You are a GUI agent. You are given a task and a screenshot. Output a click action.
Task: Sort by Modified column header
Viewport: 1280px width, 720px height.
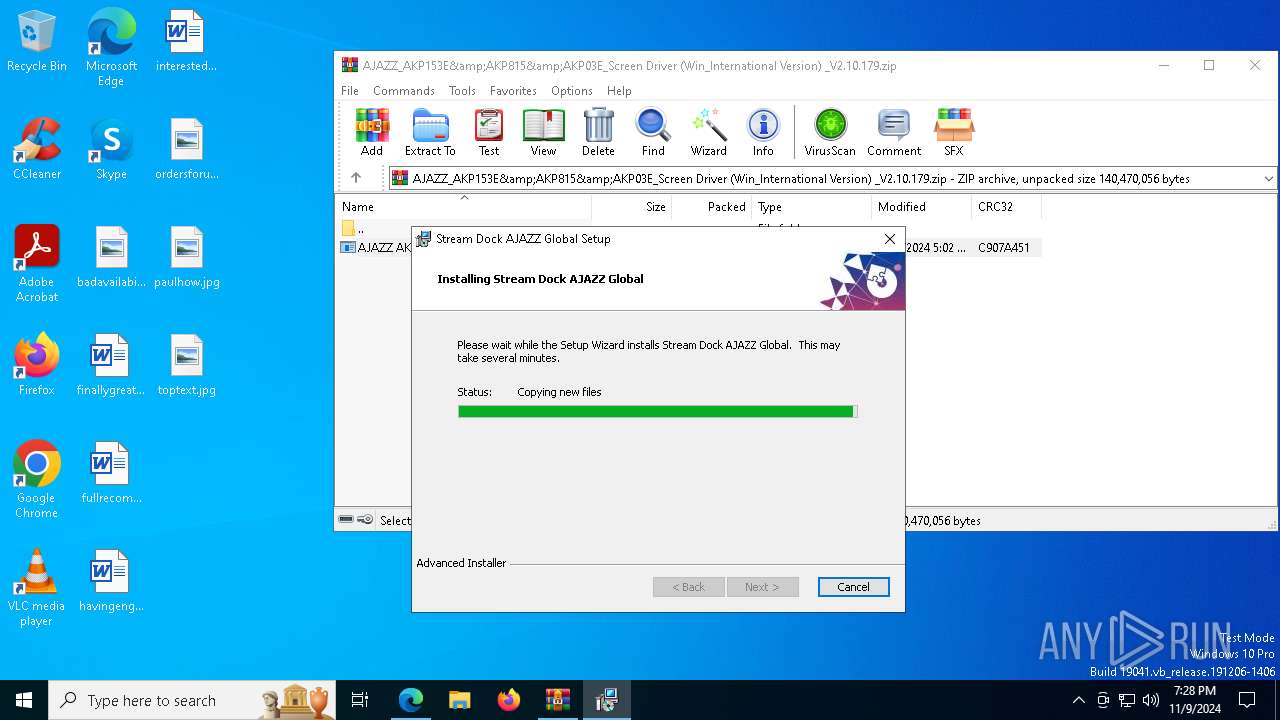(x=922, y=207)
